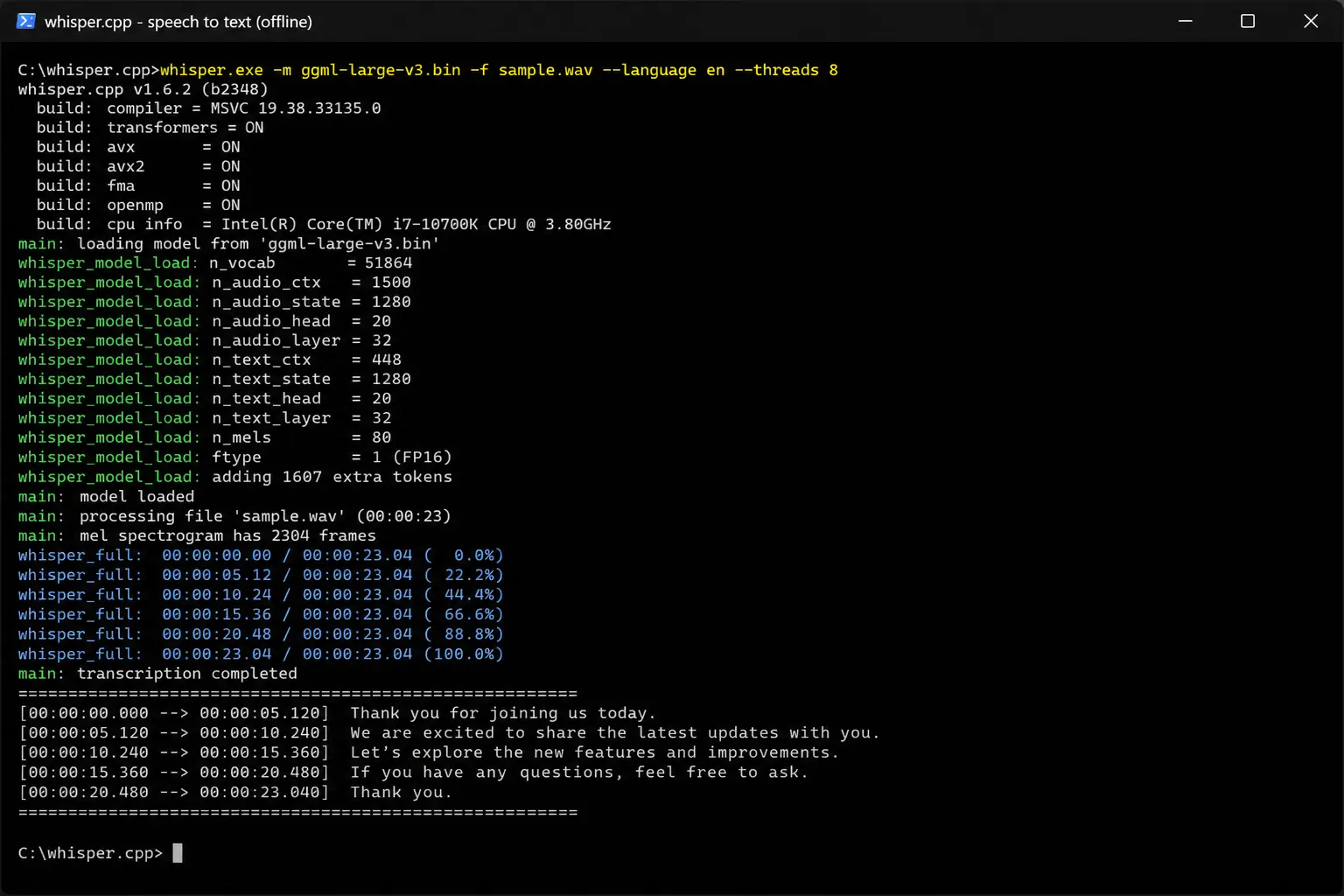
Task: Click the 'n_text_head = 20' line
Action: coord(205,398)
